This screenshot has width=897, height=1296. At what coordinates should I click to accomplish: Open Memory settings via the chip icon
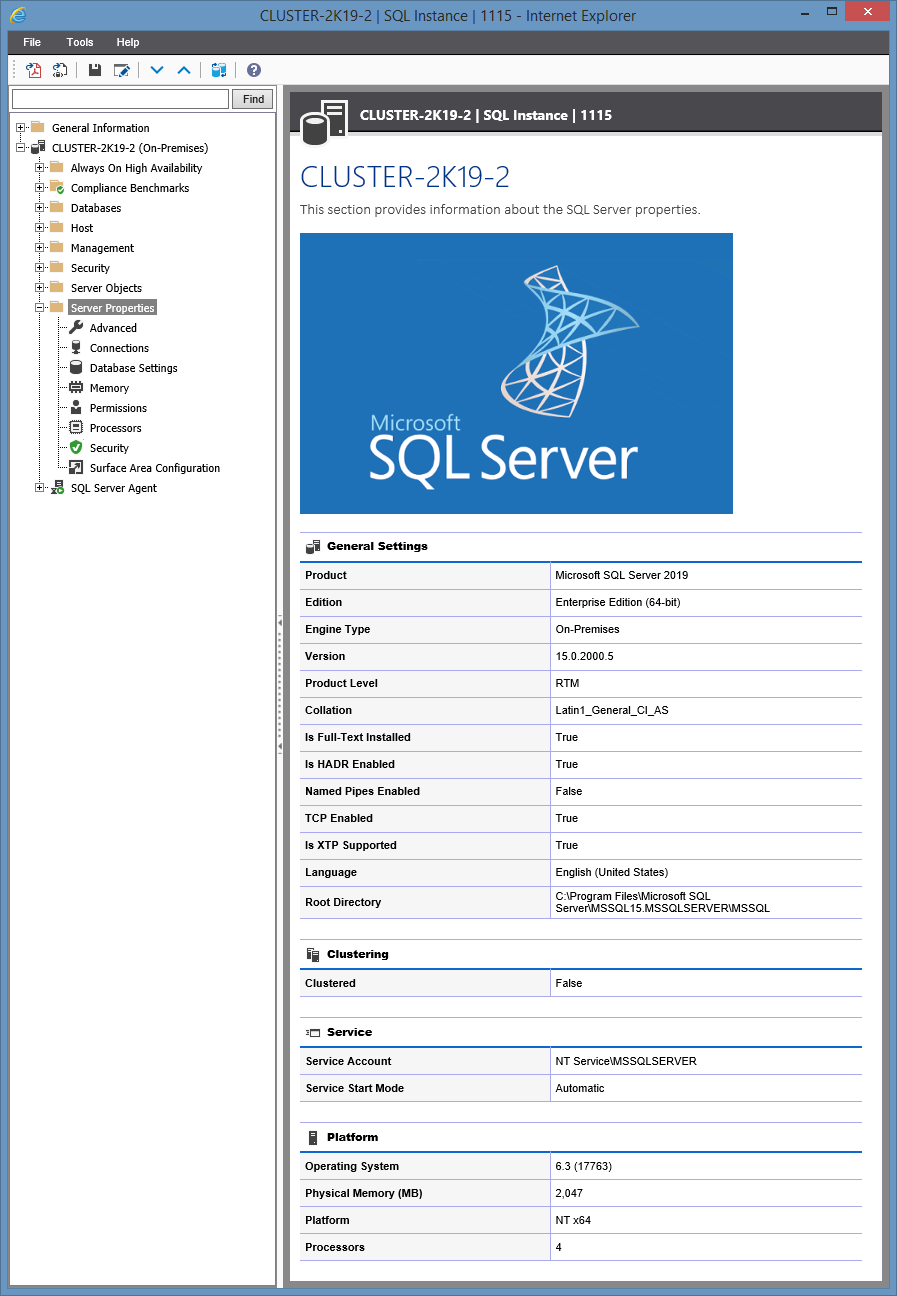(x=76, y=387)
